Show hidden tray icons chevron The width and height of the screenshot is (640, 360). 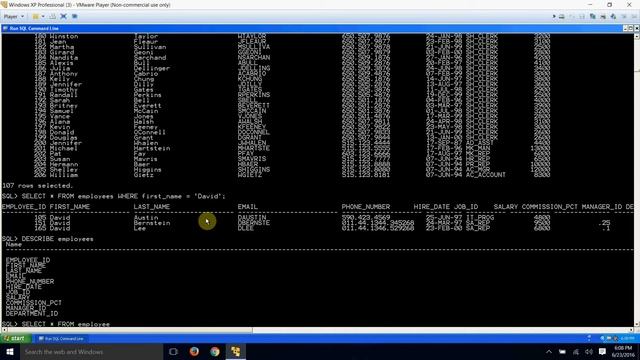(x=549, y=351)
